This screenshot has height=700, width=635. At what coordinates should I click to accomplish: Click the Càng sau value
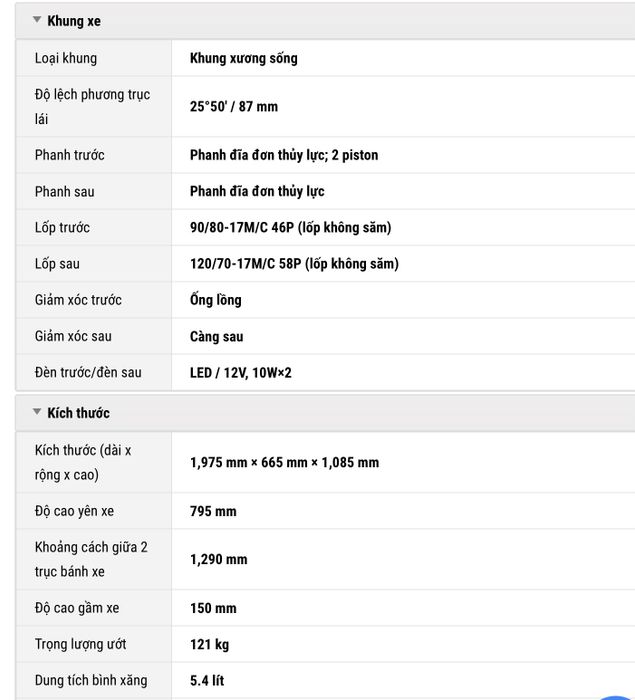point(217,336)
